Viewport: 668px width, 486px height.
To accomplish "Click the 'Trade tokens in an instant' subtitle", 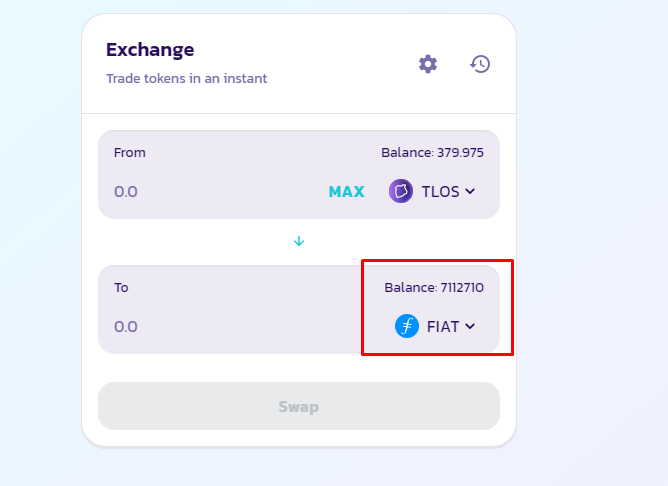I will pos(187,78).
